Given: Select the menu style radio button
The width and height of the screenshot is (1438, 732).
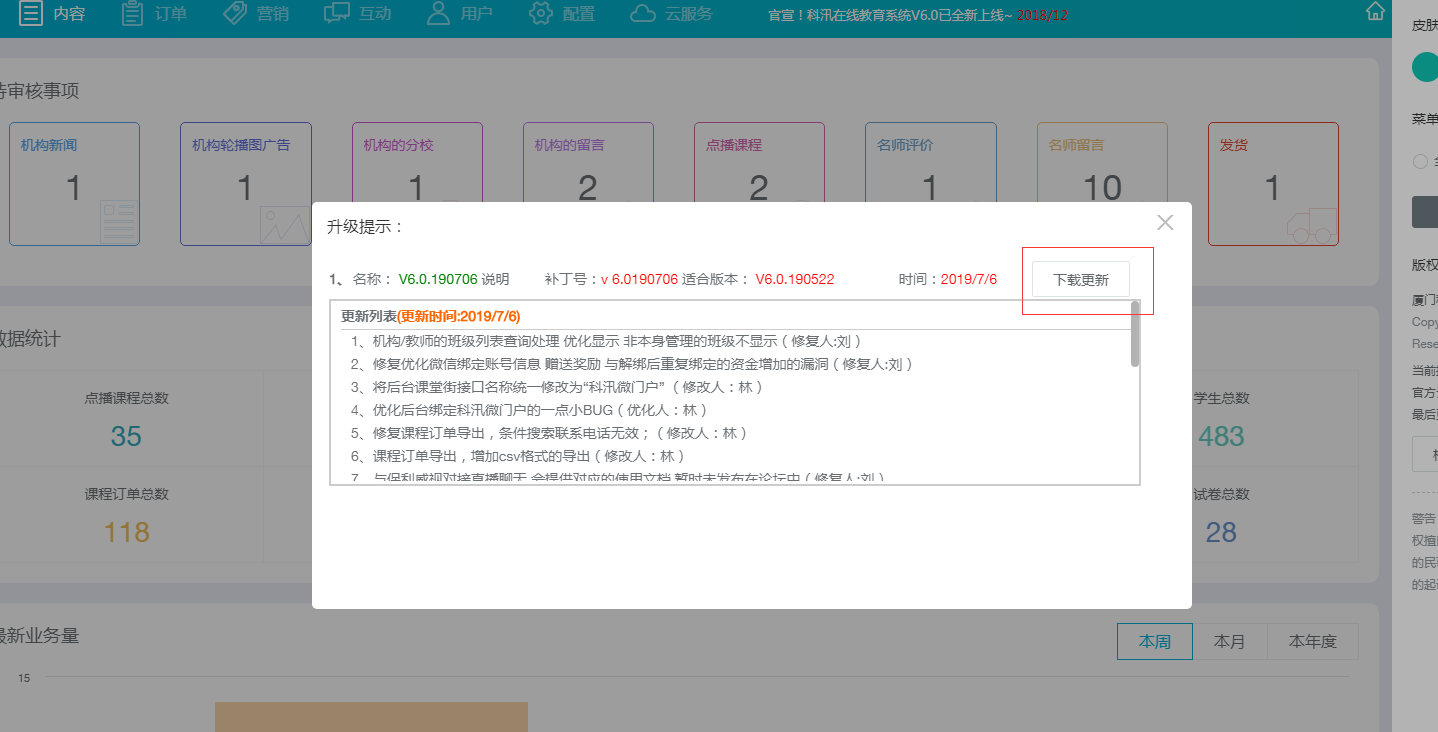Looking at the screenshot, I should [x=1420, y=162].
